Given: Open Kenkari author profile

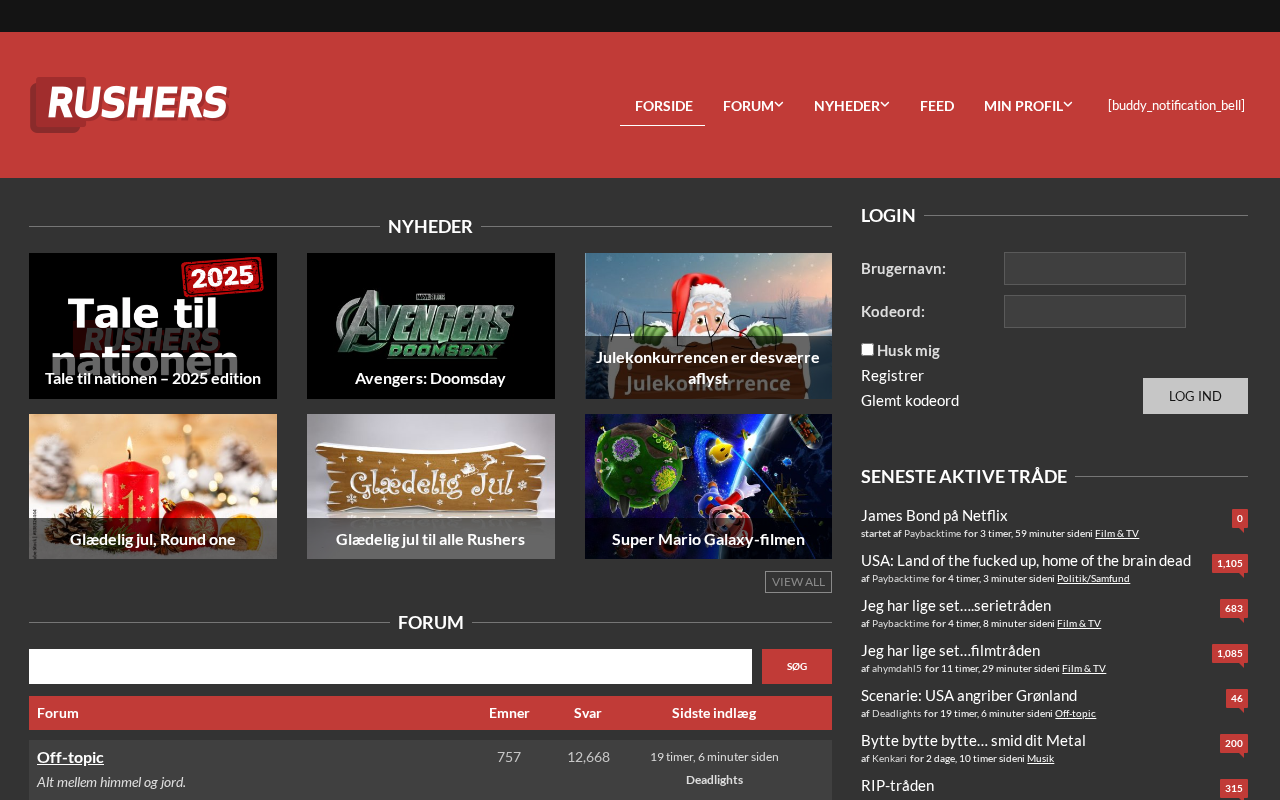Looking at the screenshot, I should point(889,758).
